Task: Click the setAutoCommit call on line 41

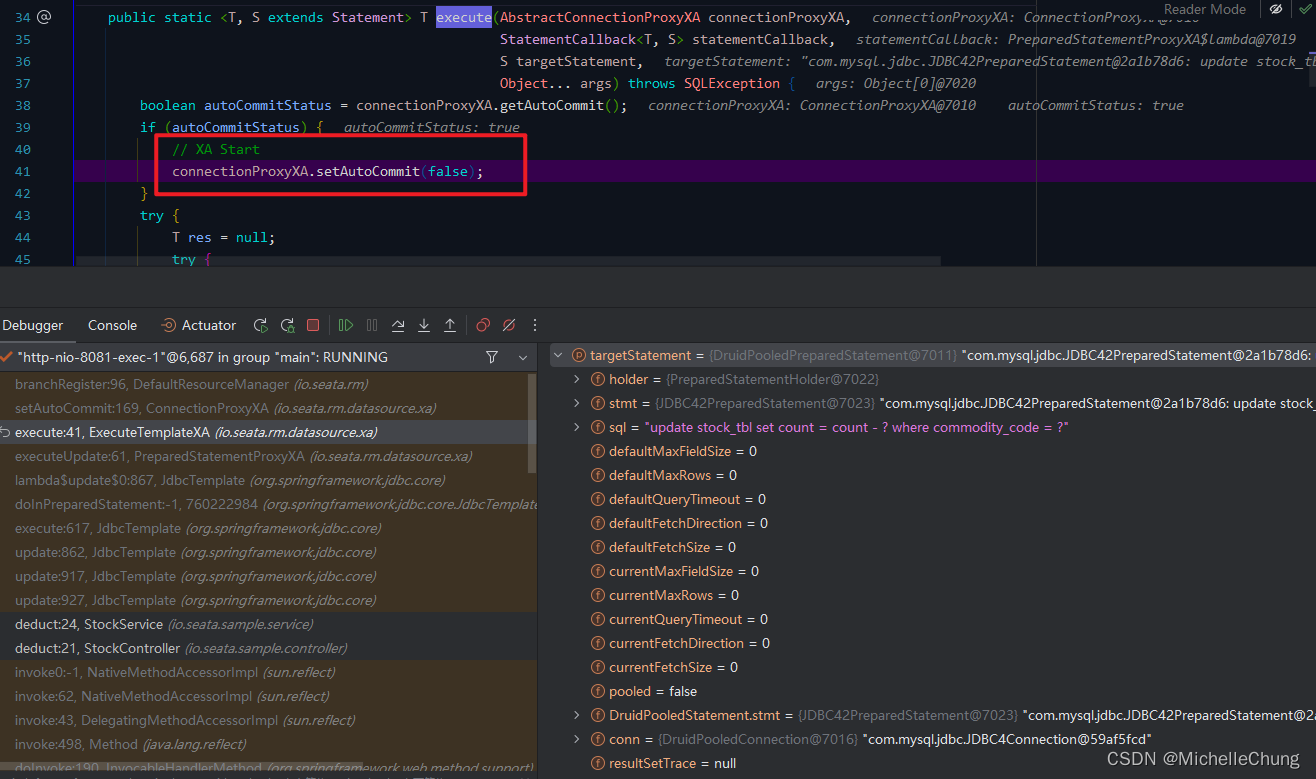Action: pos(370,171)
